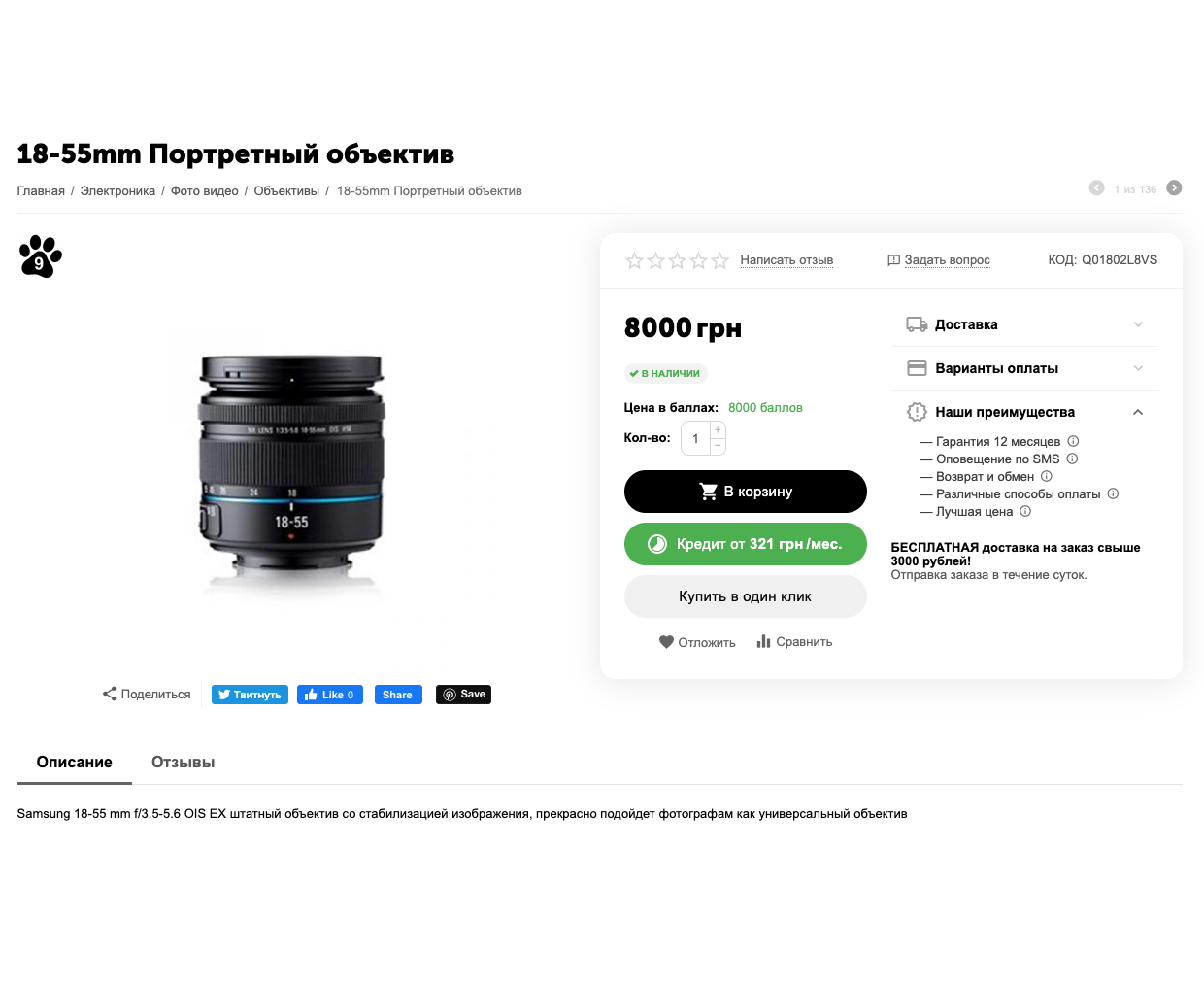Open the Написать отзыв link
Screen dimensions: 1204x986
pyautogui.click(x=786, y=260)
